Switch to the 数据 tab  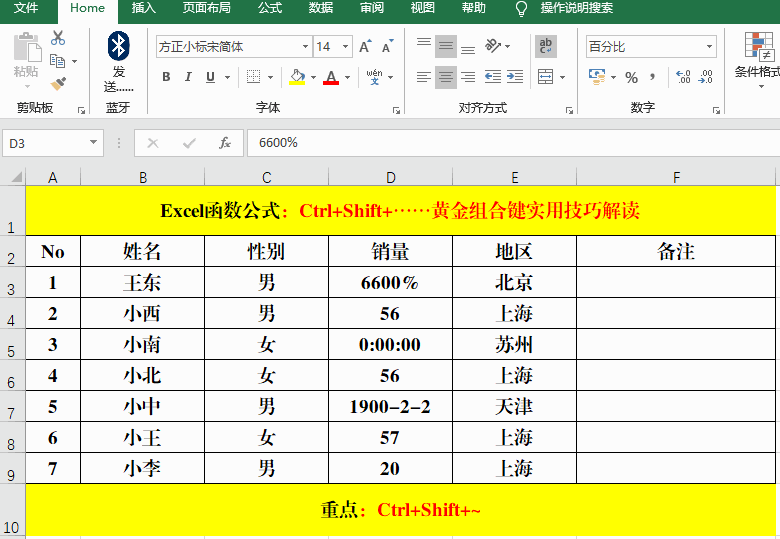tap(321, 8)
